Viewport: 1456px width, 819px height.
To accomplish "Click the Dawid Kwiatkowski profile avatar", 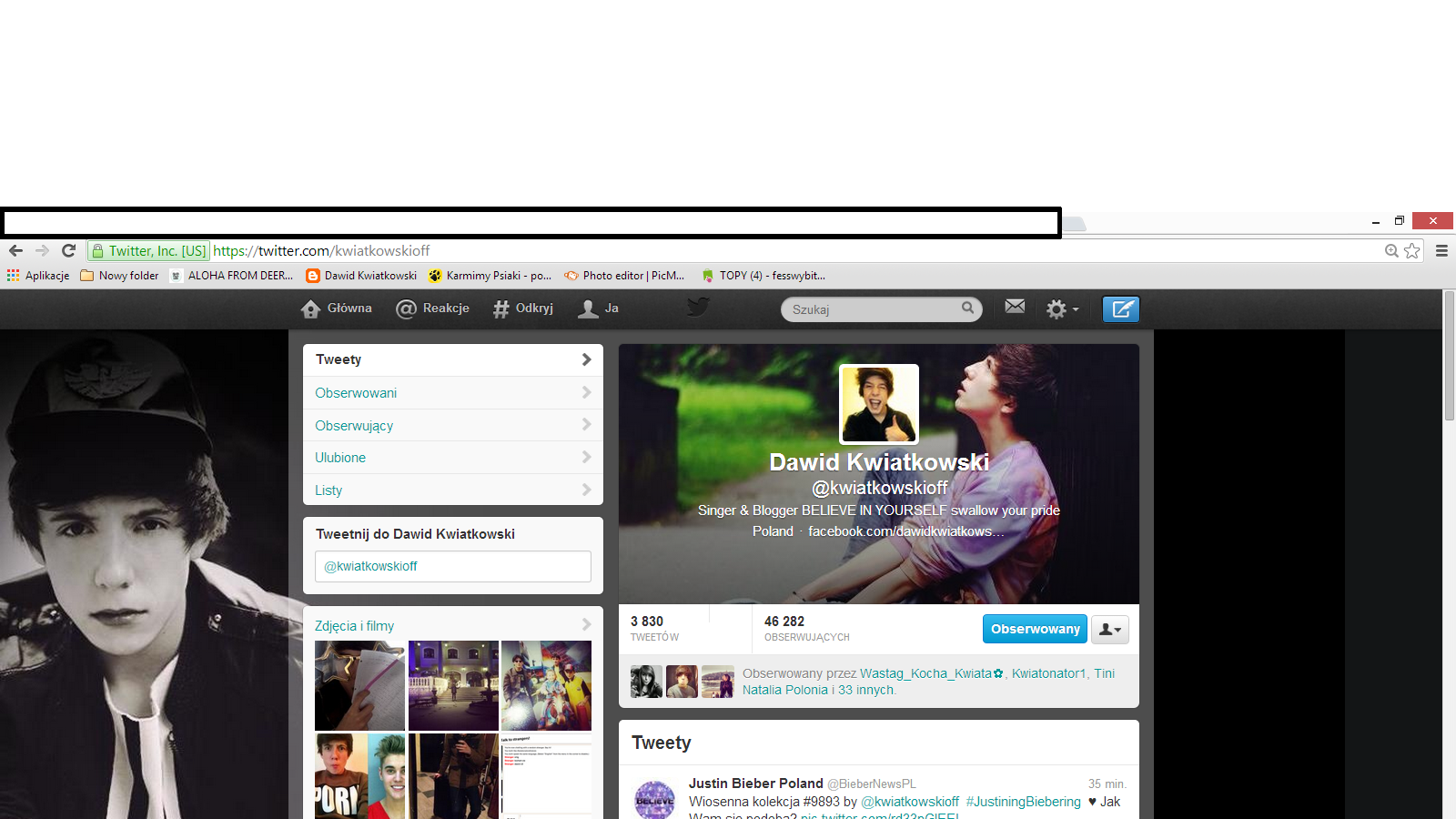I will (879, 404).
